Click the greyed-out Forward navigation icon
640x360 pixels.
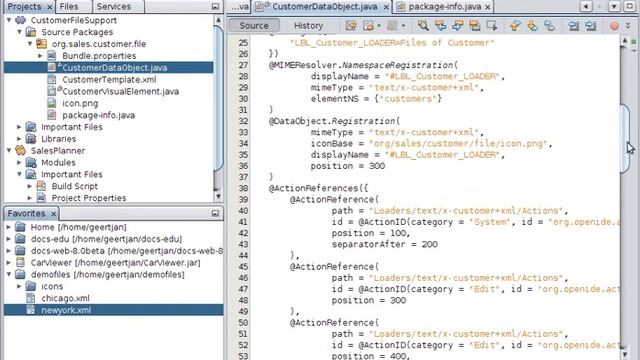coord(392,26)
